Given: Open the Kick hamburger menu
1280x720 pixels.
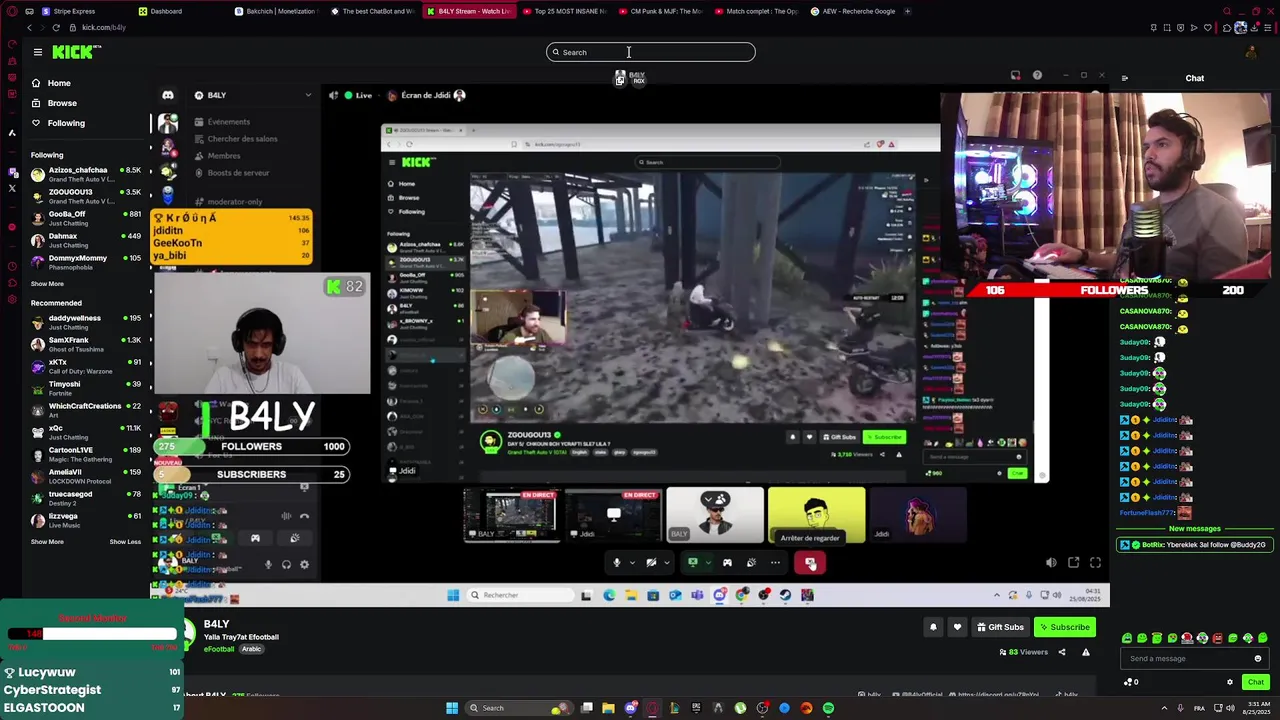Looking at the screenshot, I should tap(38, 52).
